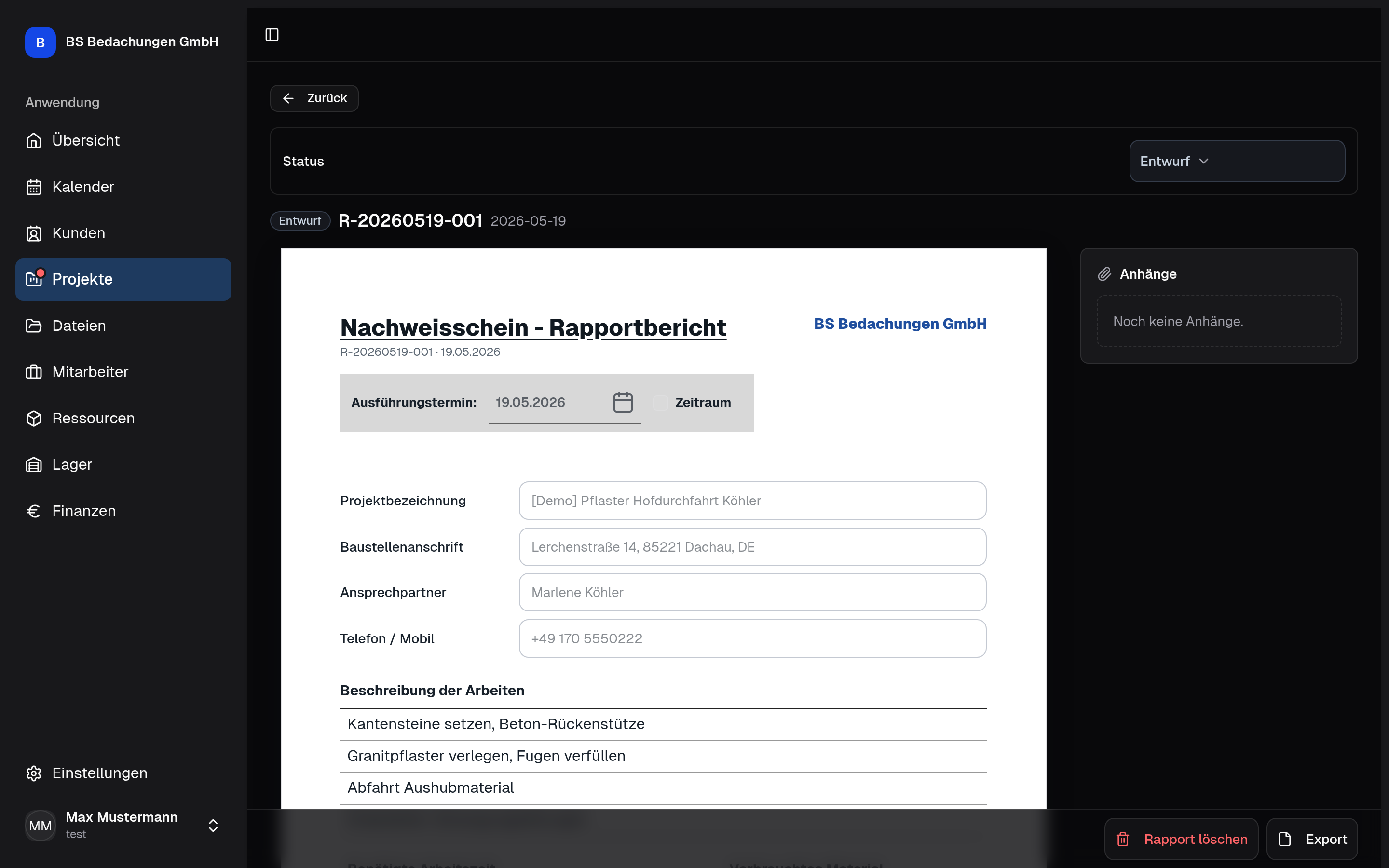Open Kalender in the sidebar
This screenshot has width=1389, height=868.
[x=123, y=187]
